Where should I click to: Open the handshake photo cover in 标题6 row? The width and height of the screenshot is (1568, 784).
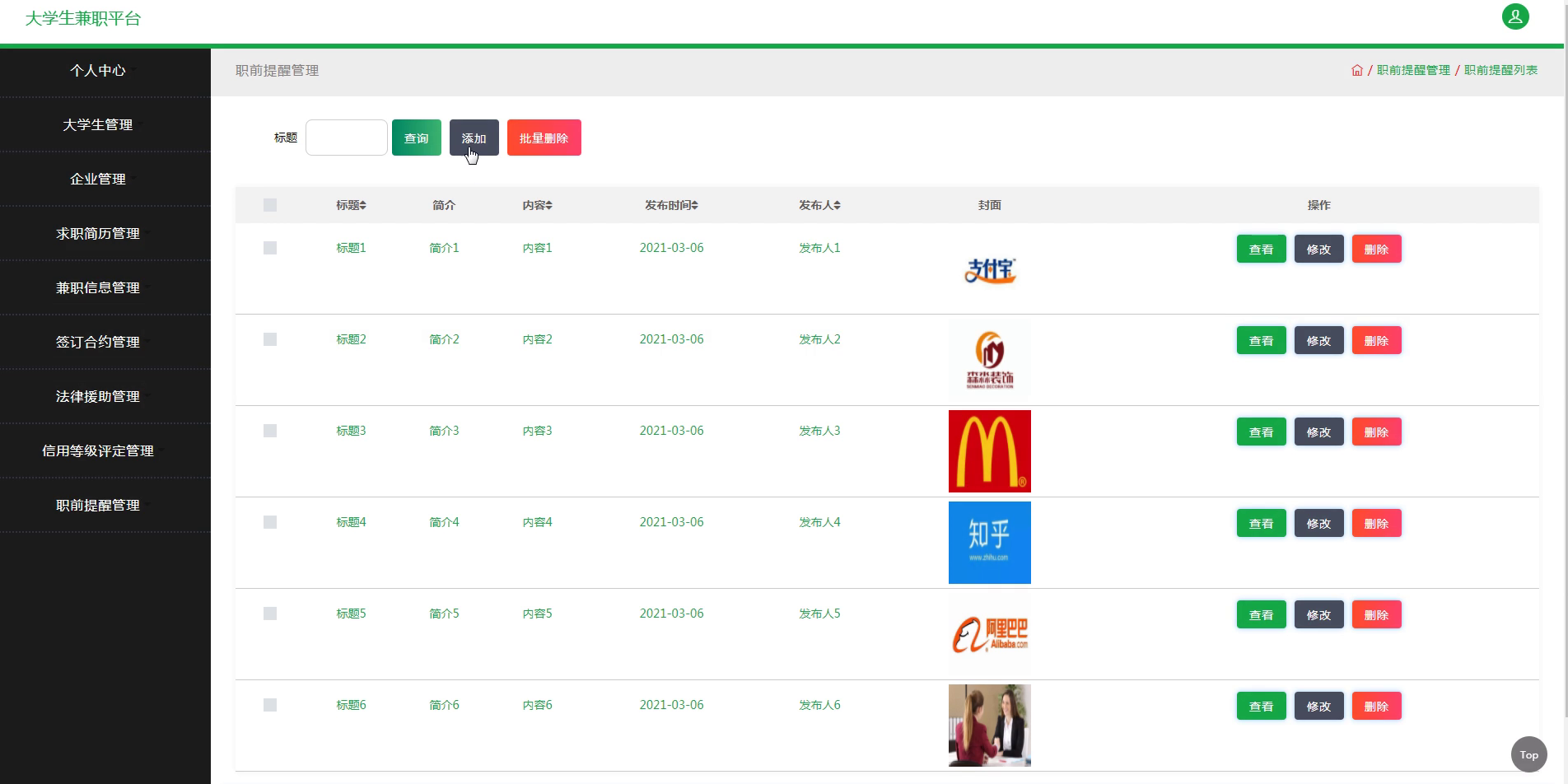pos(990,726)
